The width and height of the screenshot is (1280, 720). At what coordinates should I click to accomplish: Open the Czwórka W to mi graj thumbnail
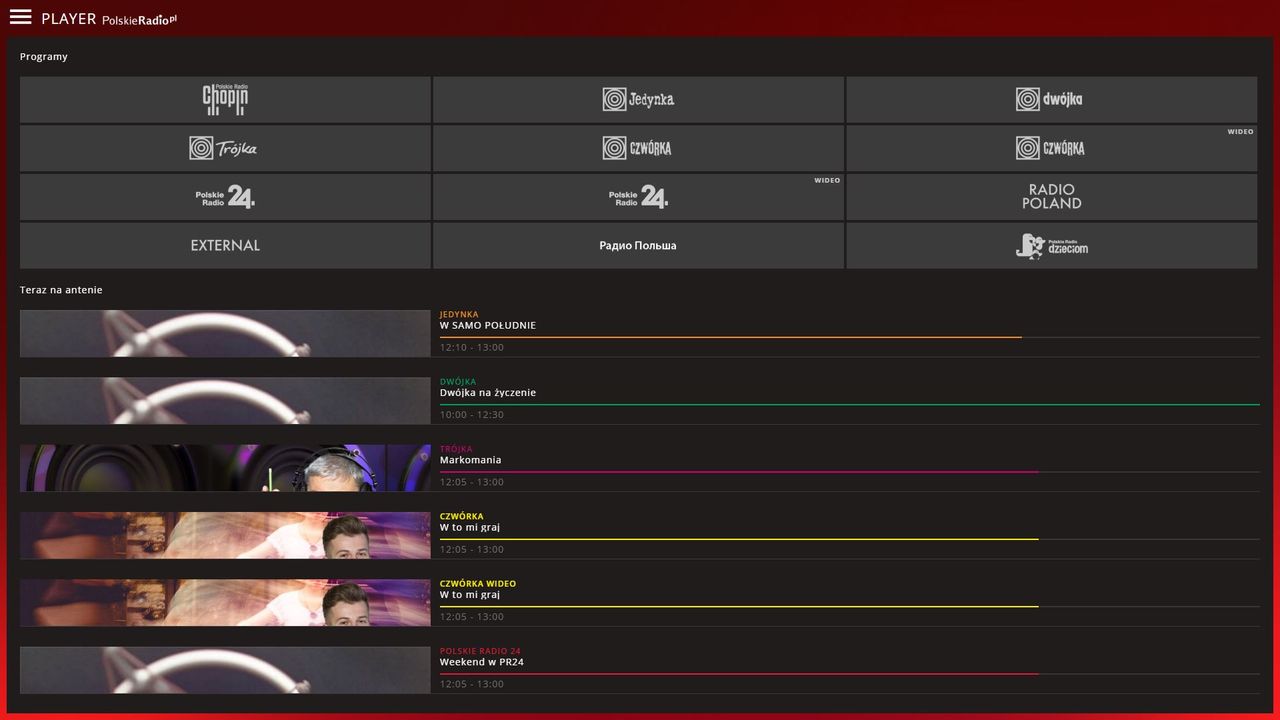[x=225, y=535]
